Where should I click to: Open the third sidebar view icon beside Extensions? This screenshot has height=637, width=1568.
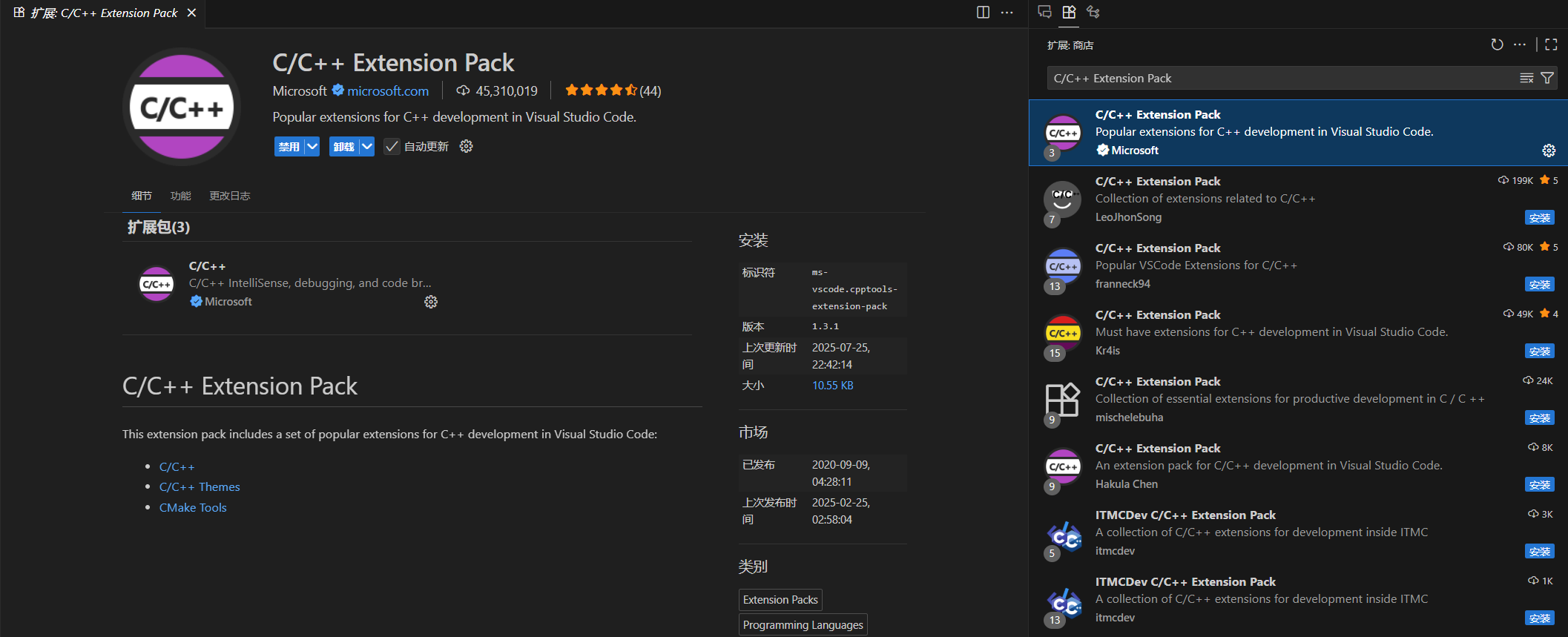tap(1093, 12)
